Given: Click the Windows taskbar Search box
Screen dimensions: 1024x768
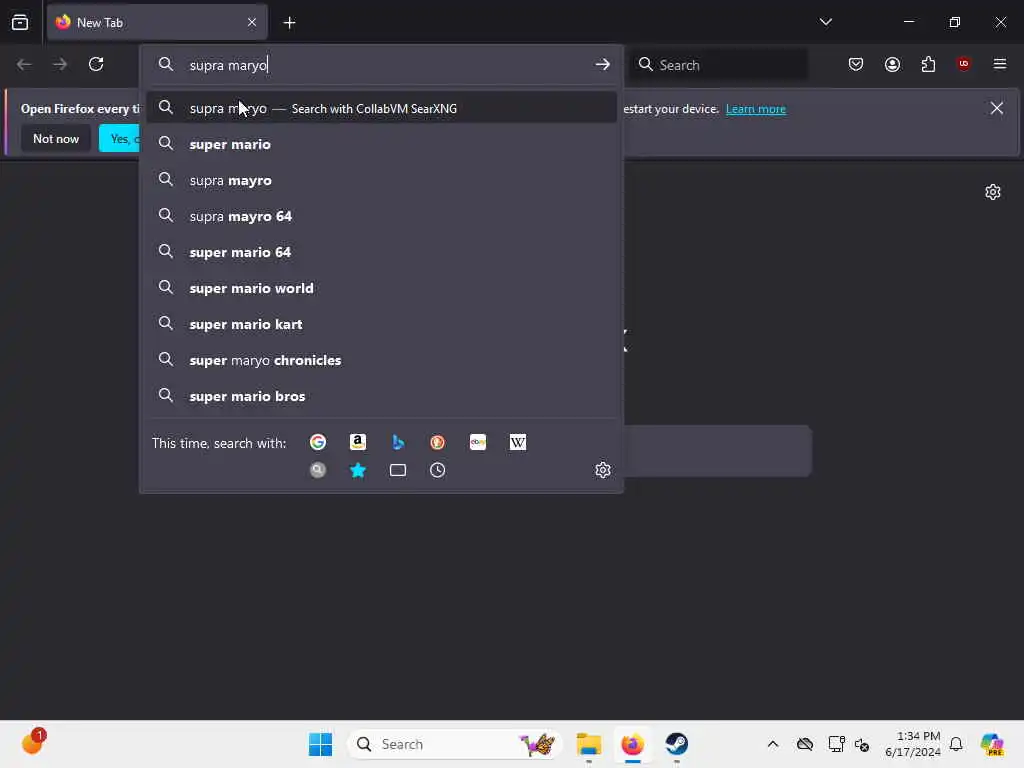Looking at the screenshot, I should click(455, 744).
